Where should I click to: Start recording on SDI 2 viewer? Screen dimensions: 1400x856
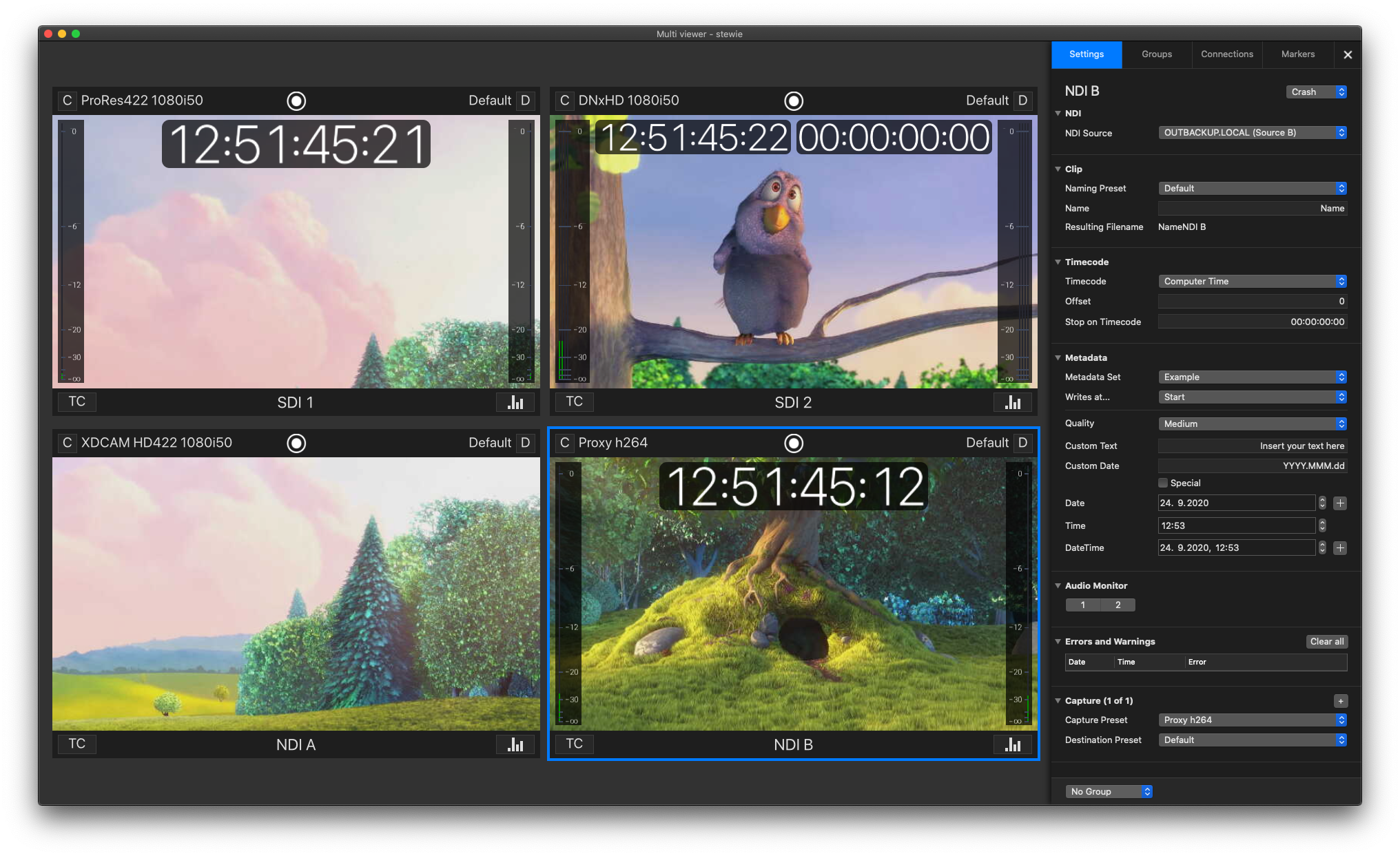coord(794,101)
